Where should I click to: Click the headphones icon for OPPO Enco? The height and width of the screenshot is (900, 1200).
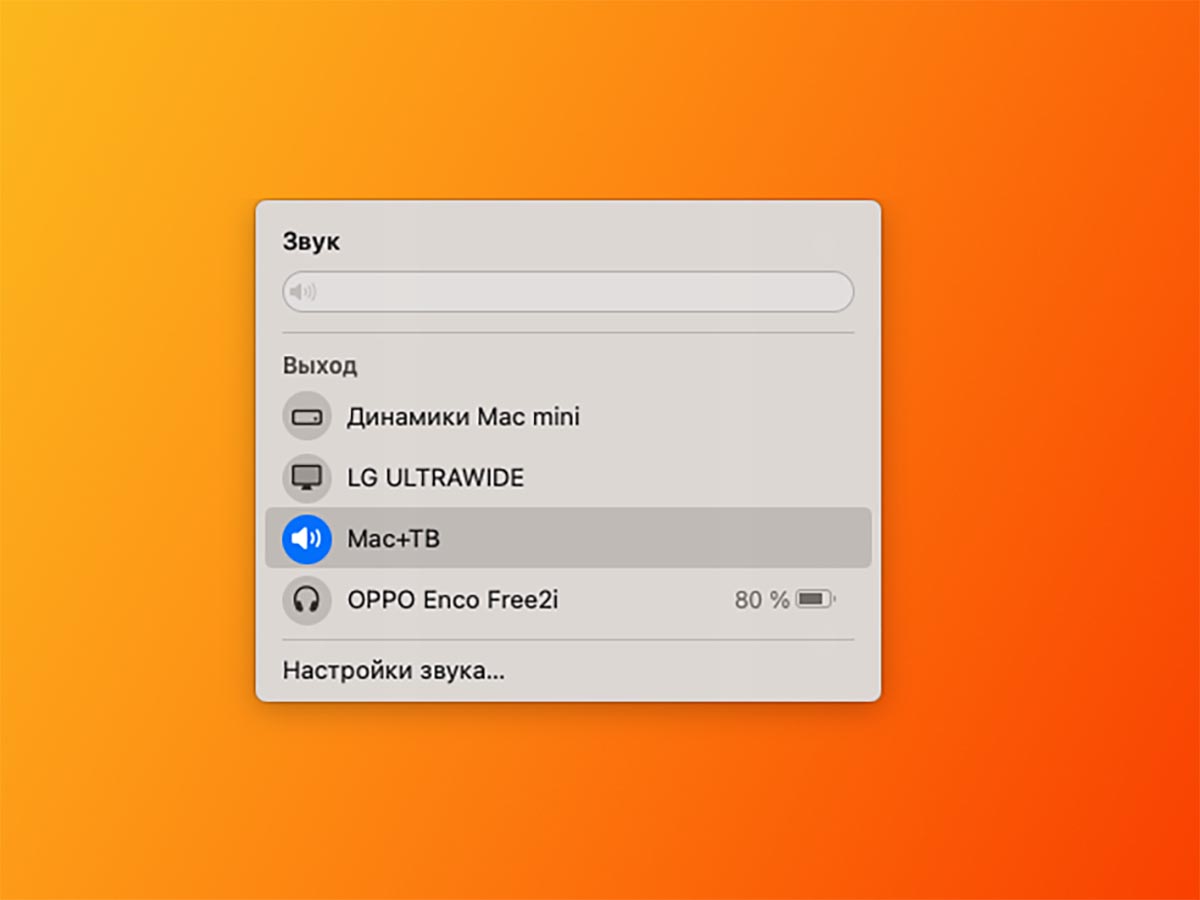point(307,599)
